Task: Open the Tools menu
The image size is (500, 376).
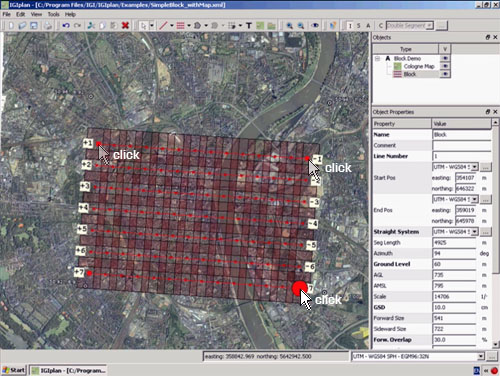Action: coord(53,14)
